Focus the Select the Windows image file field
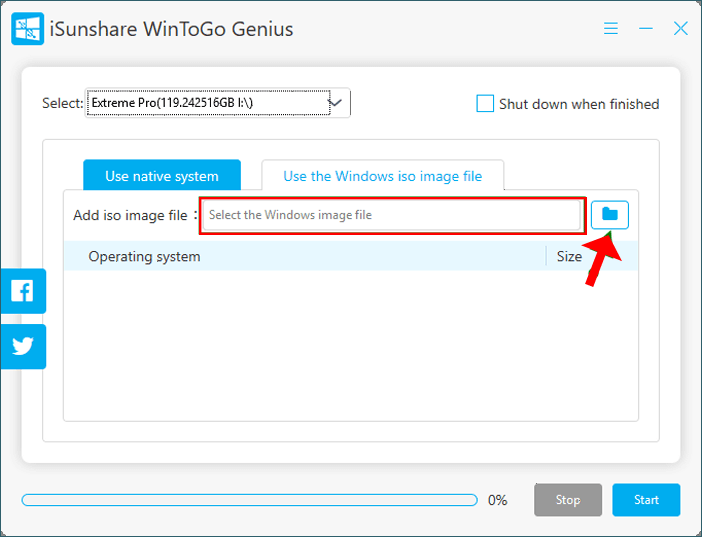The height and width of the screenshot is (537, 702). click(x=392, y=215)
